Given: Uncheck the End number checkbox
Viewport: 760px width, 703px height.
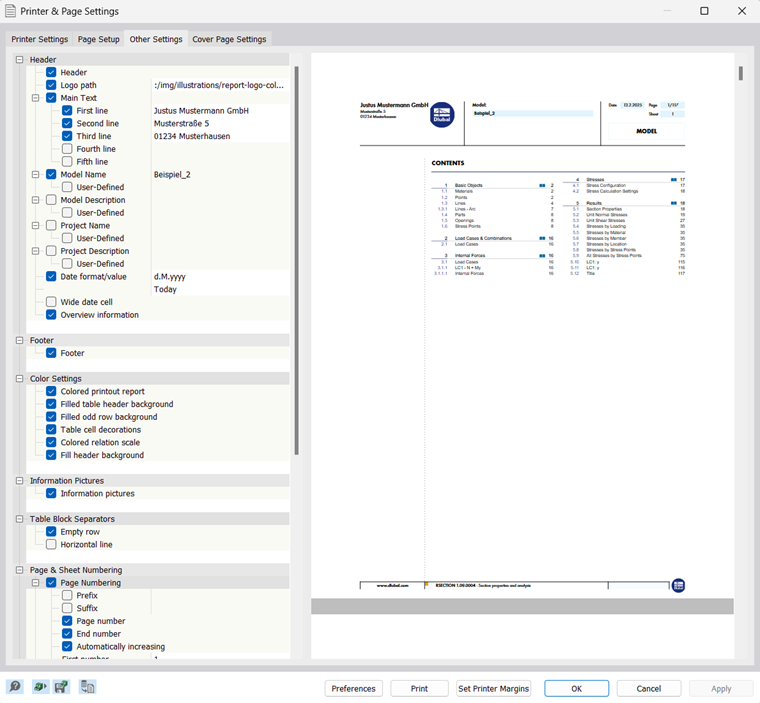Looking at the screenshot, I should pos(67,634).
